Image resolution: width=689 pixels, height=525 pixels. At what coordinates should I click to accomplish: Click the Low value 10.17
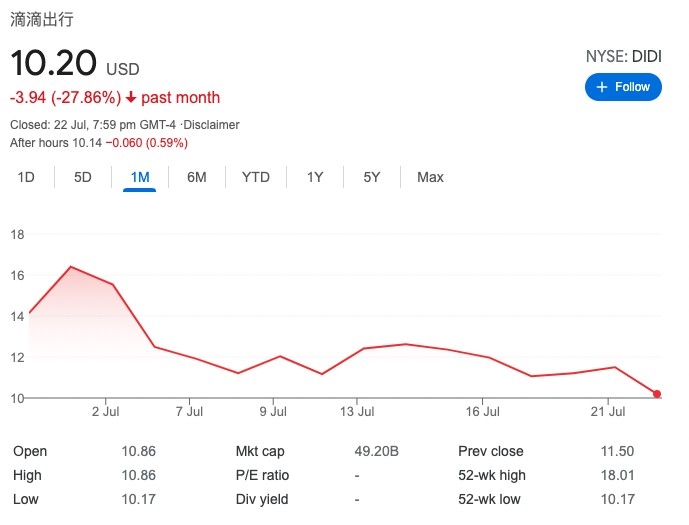[x=138, y=499]
